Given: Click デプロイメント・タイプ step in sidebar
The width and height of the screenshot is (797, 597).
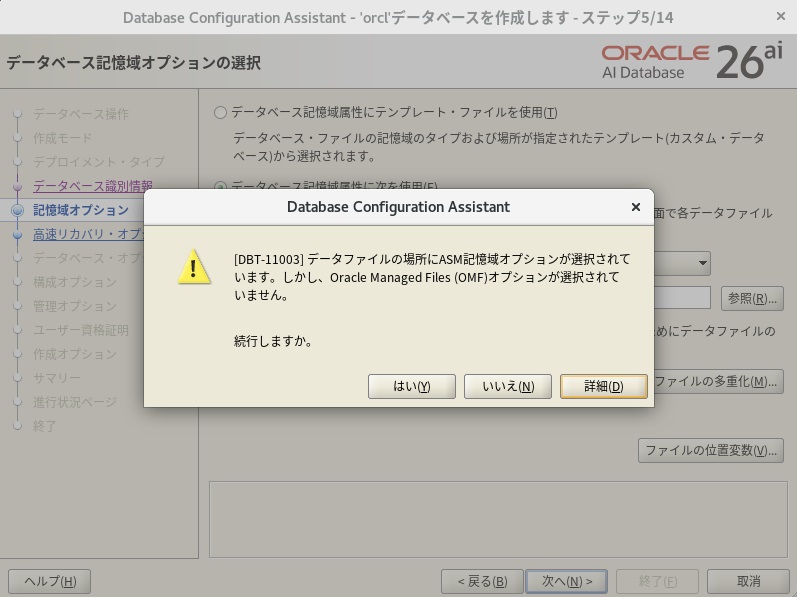Looking at the screenshot, I should pyautogui.click(x=99, y=162).
